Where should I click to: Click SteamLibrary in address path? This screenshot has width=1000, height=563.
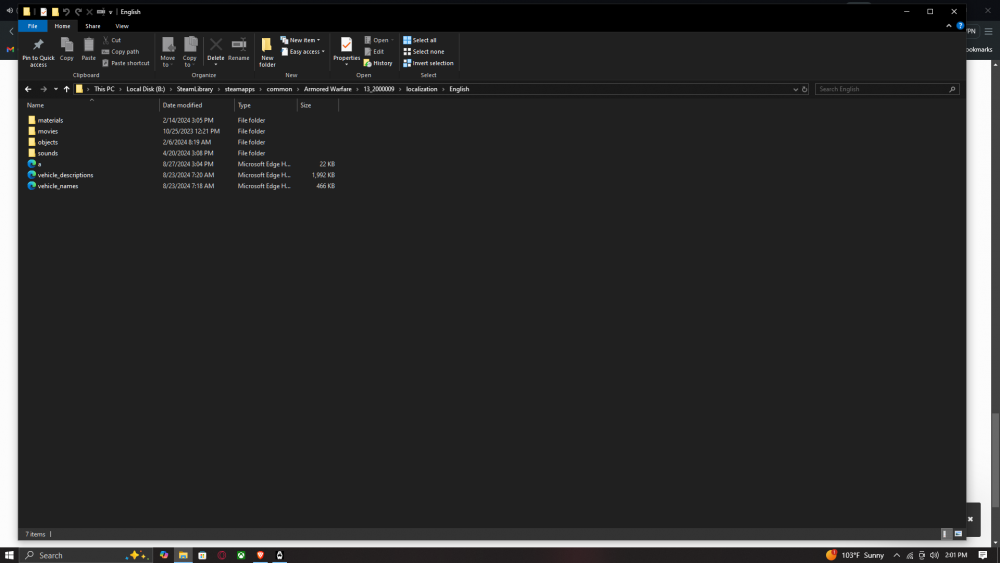click(195, 89)
